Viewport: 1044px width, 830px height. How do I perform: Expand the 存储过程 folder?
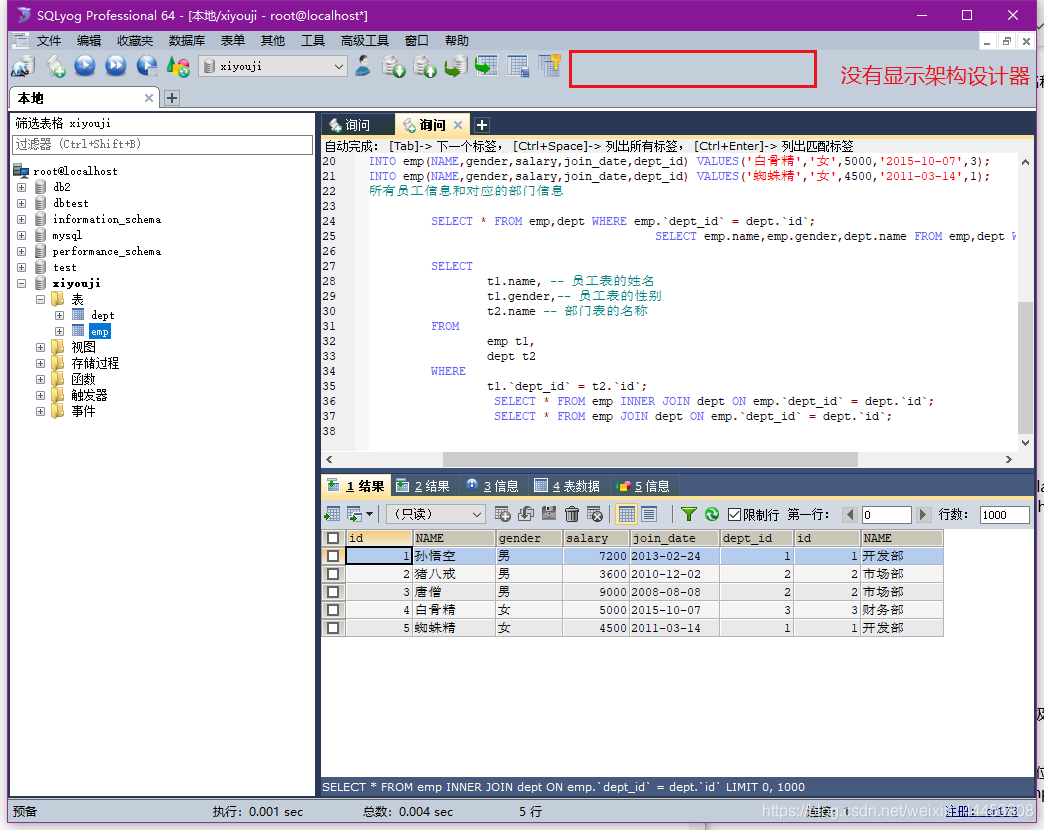coord(40,363)
